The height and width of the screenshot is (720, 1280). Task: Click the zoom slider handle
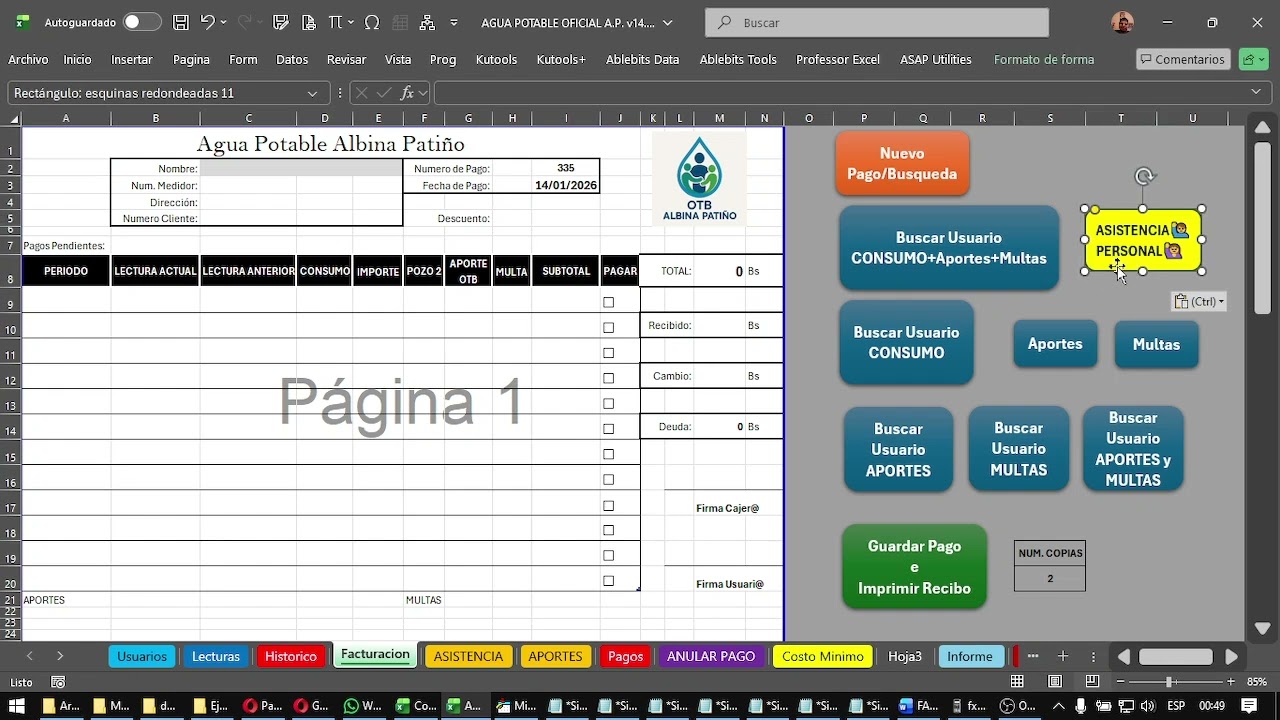click(x=1169, y=682)
